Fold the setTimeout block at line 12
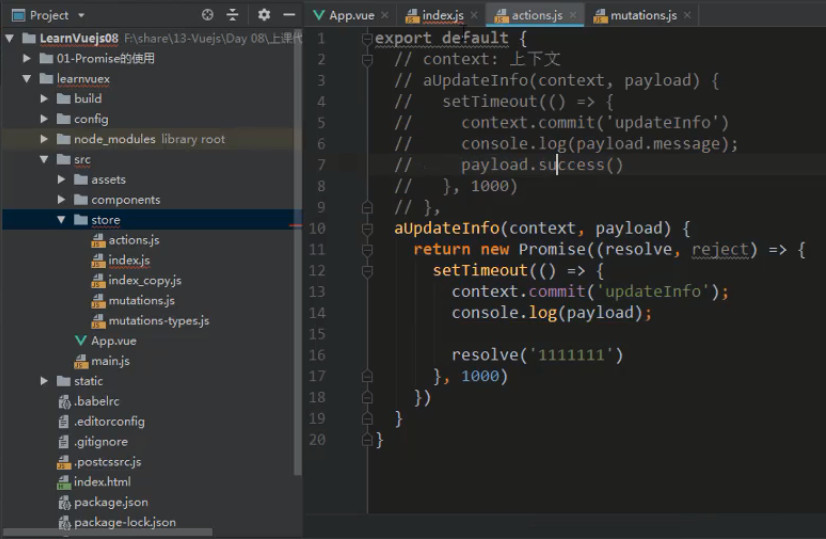This screenshot has height=539, width=826. click(367, 271)
